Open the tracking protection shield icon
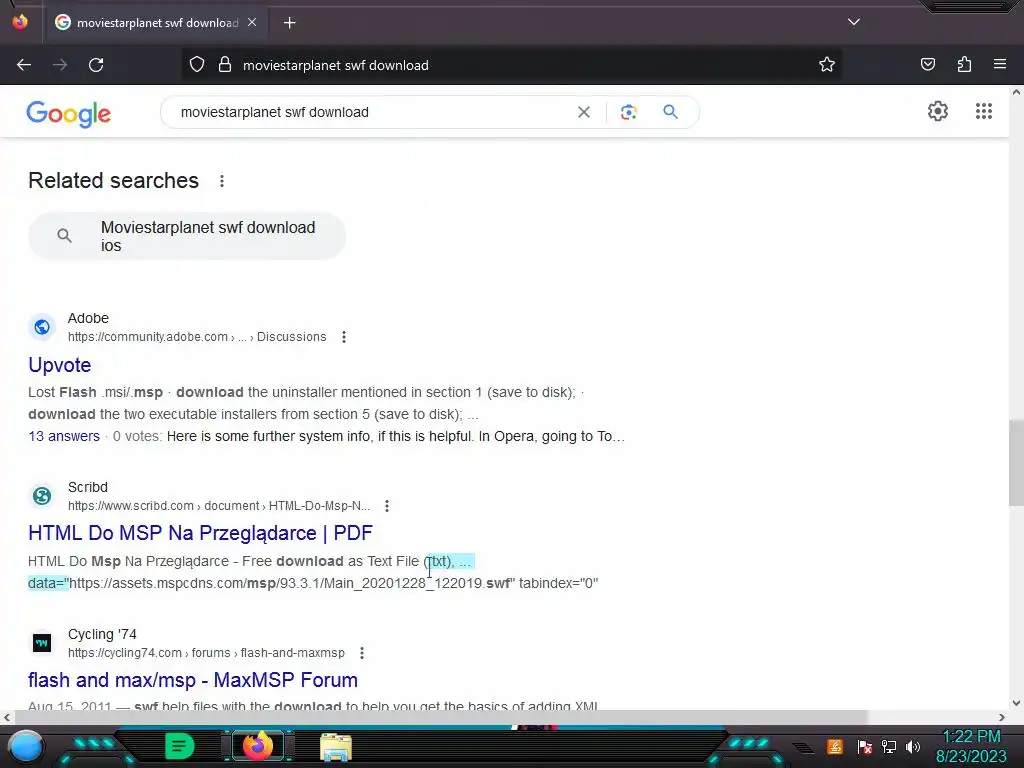The width and height of the screenshot is (1024, 768). coord(197,65)
